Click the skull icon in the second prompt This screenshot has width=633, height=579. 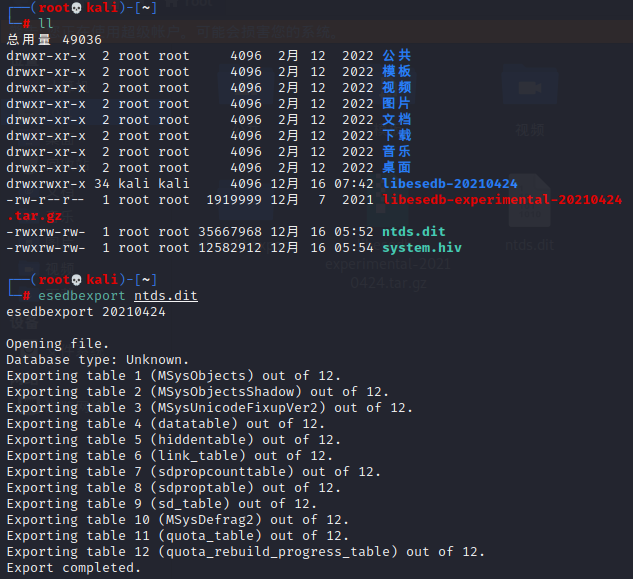click(x=78, y=279)
